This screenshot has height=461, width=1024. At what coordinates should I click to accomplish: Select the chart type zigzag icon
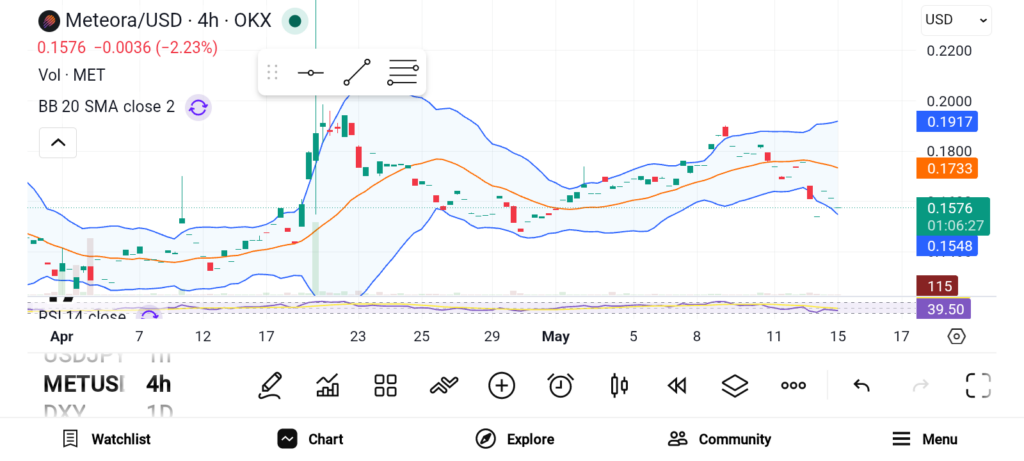443,385
